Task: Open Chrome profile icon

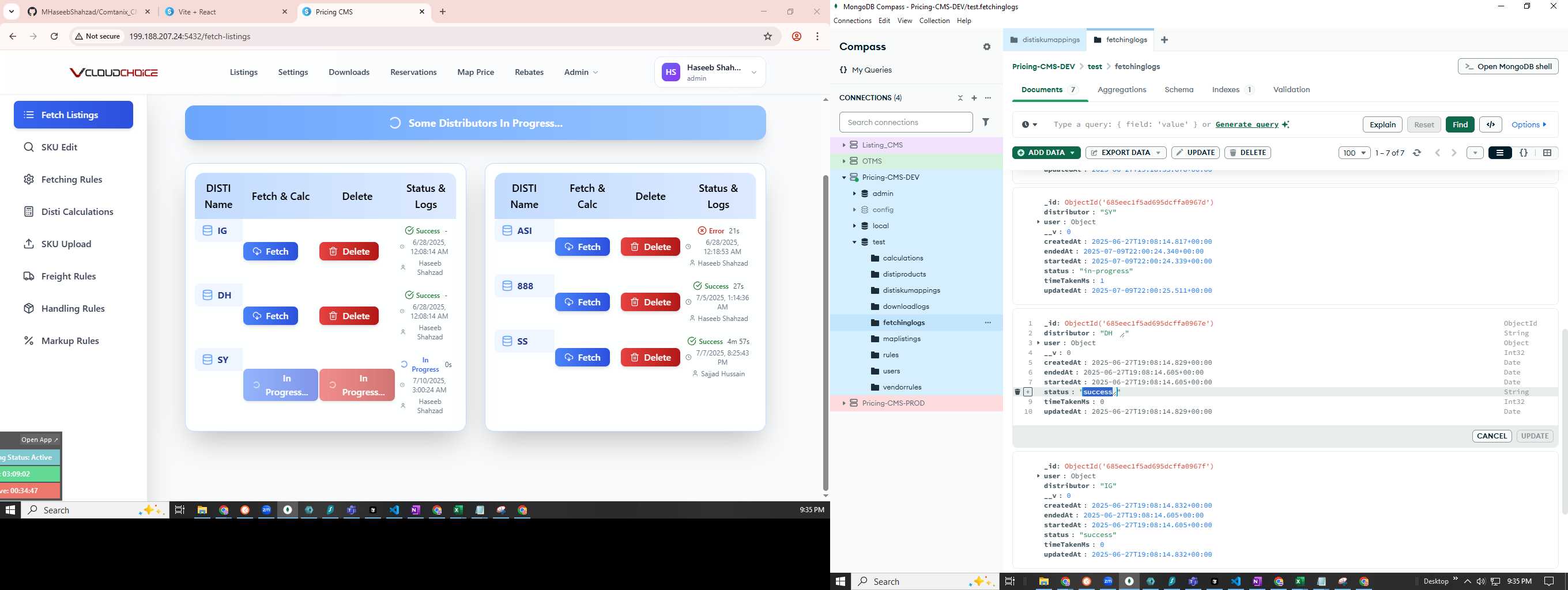Action: [796, 36]
